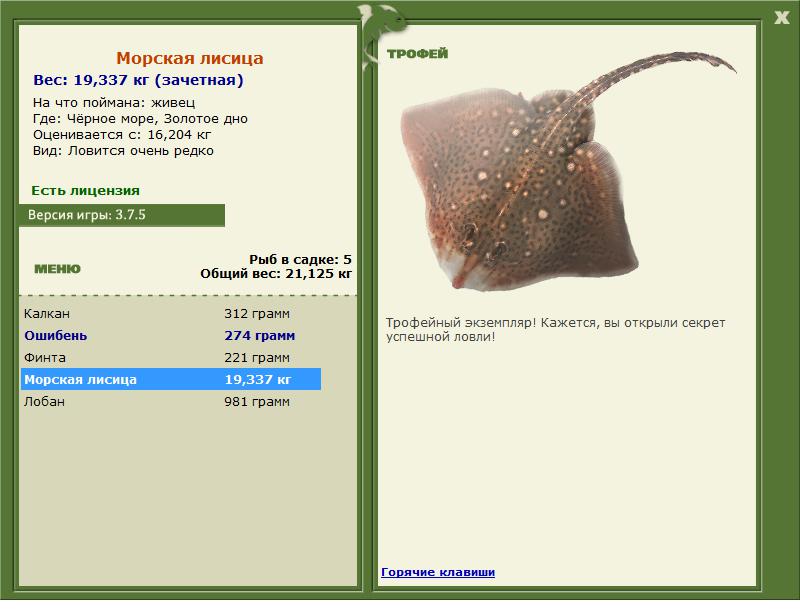Click the Морская лисица title heading
The image size is (800, 614).
pyautogui.click(x=190, y=58)
